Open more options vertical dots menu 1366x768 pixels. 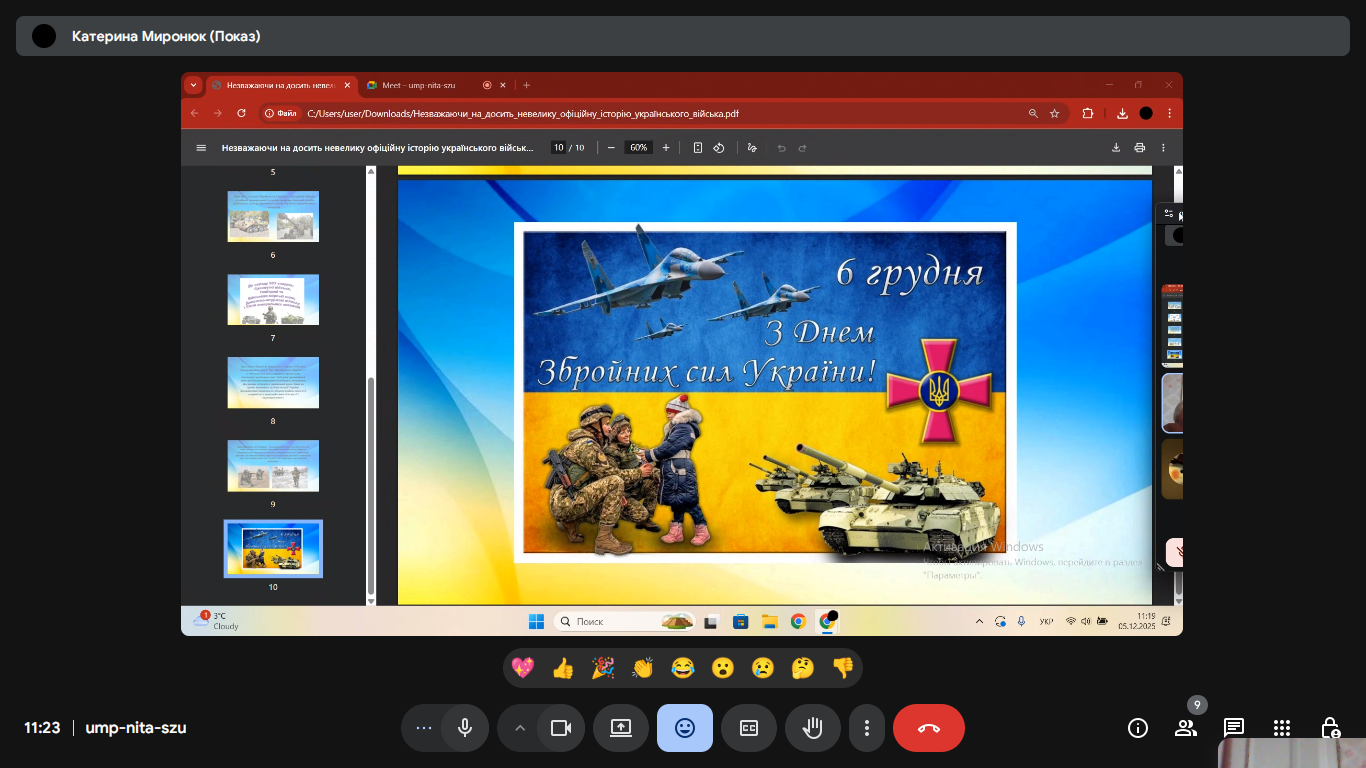tap(868, 728)
